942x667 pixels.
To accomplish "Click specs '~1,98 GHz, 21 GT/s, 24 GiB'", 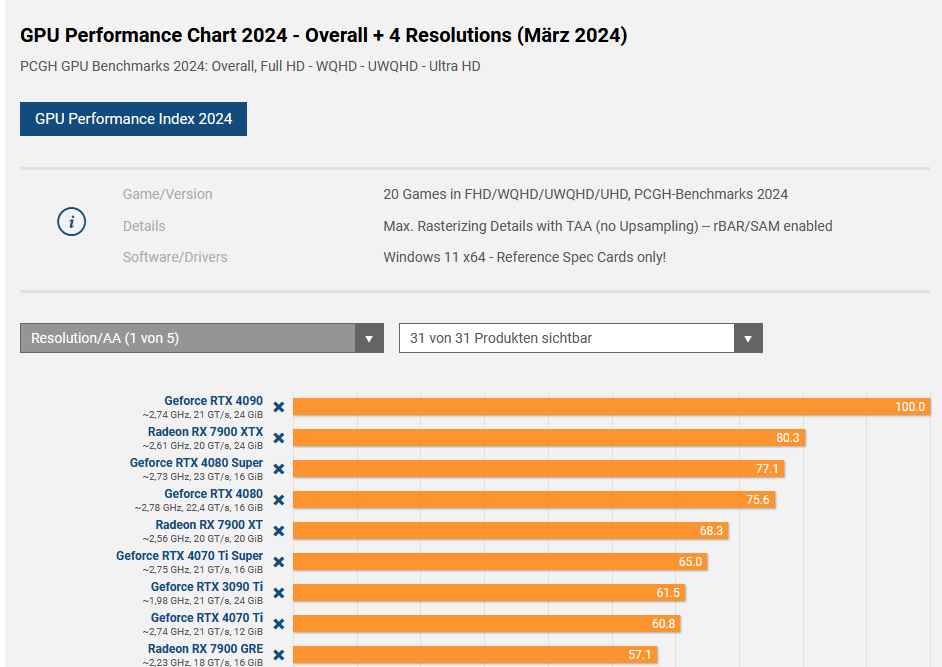I will pos(202,601).
